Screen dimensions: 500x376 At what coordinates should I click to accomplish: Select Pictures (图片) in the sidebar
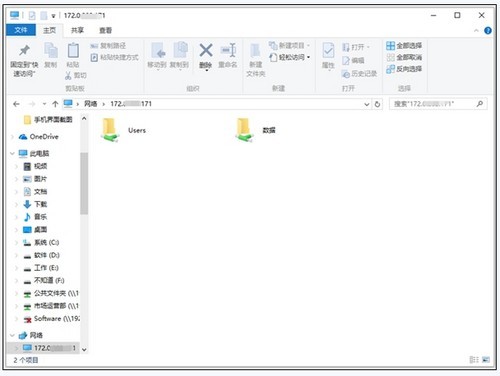(x=35, y=179)
